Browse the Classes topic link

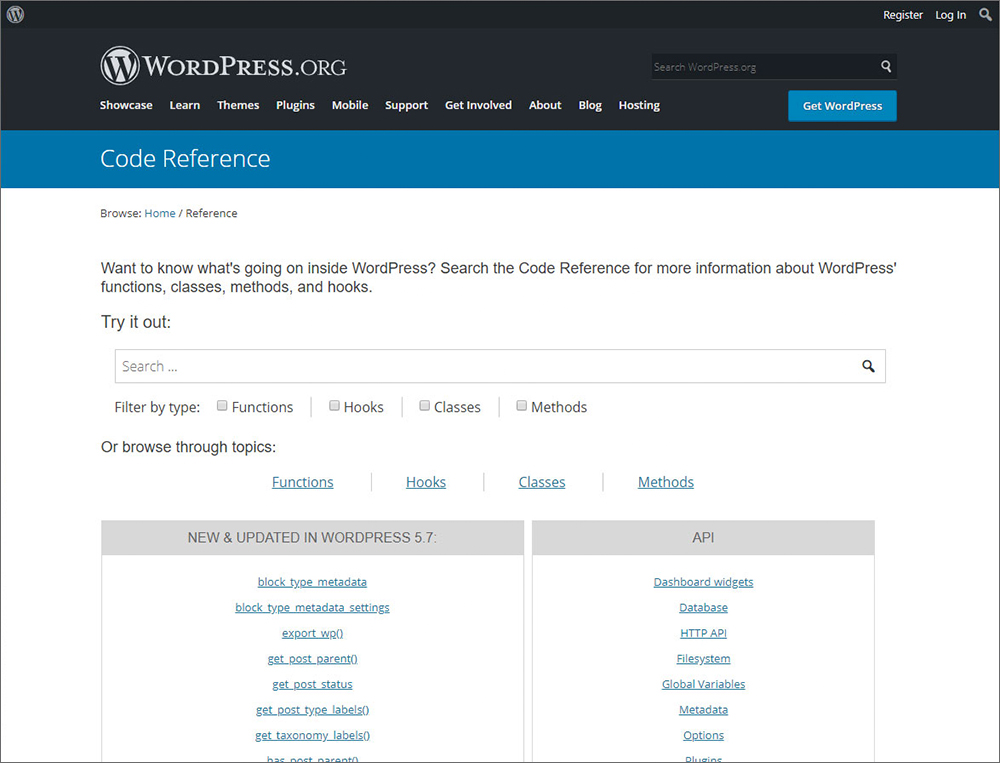(x=541, y=482)
